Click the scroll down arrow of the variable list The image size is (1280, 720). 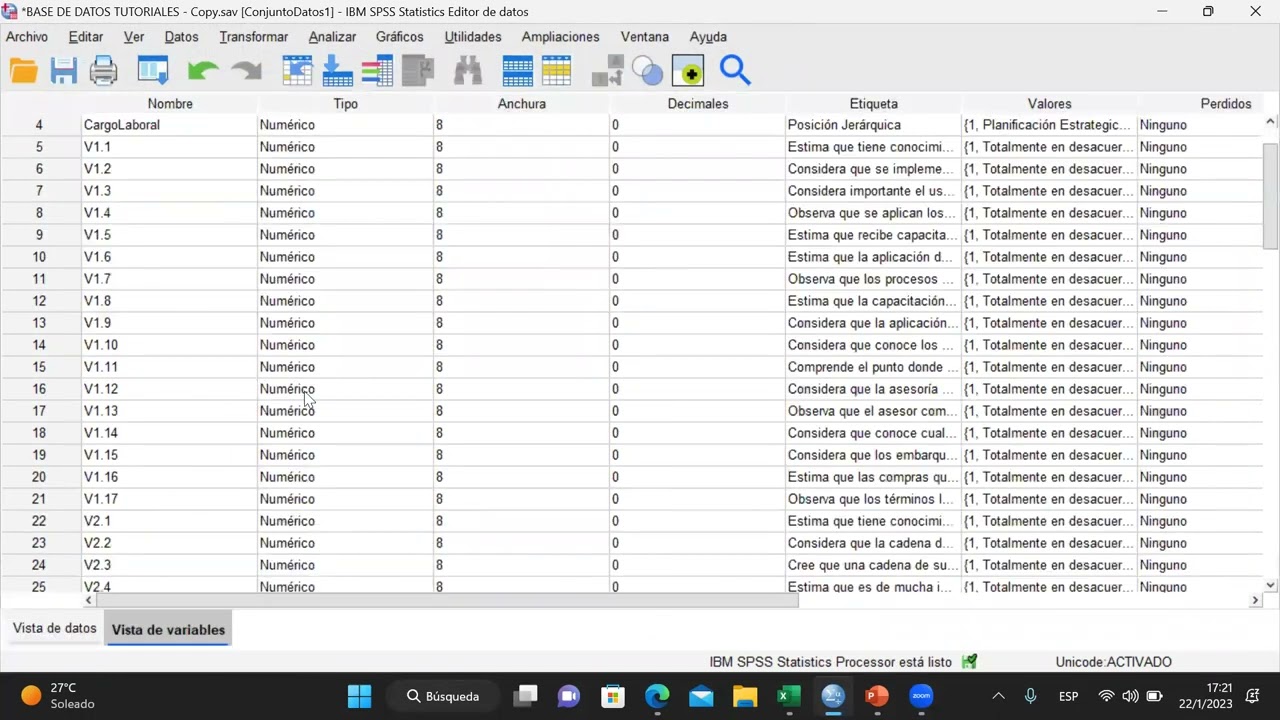pyautogui.click(x=1271, y=585)
